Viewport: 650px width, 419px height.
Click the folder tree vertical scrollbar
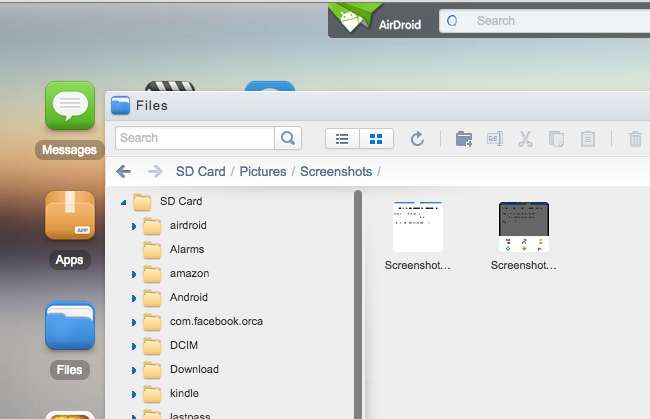358,305
